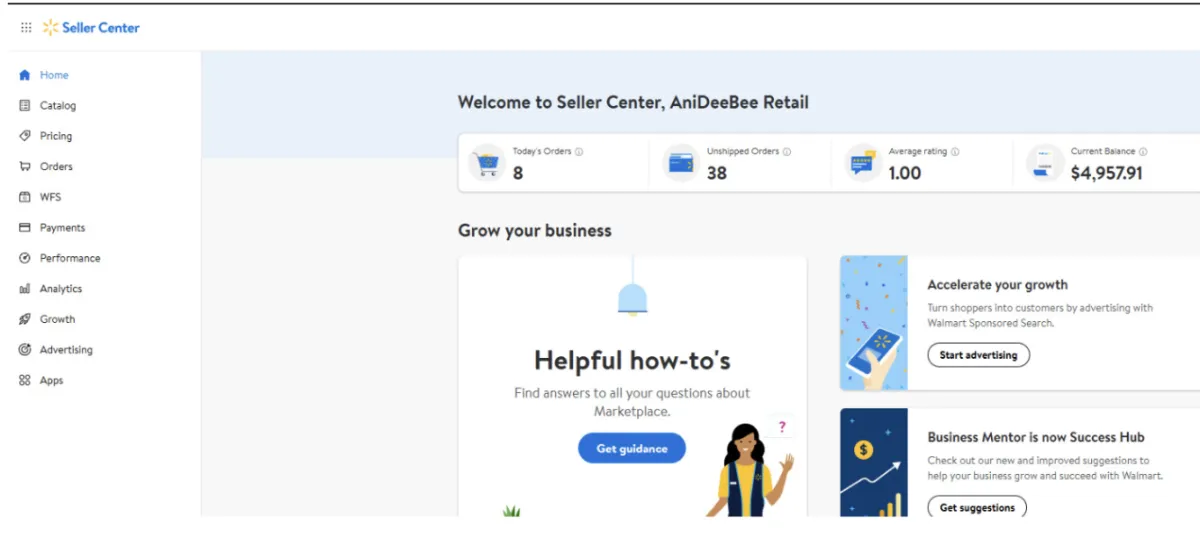The image size is (1200, 536).
Task: Click the Unshipped Orders card icon
Action: pyautogui.click(x=681, y=162)
